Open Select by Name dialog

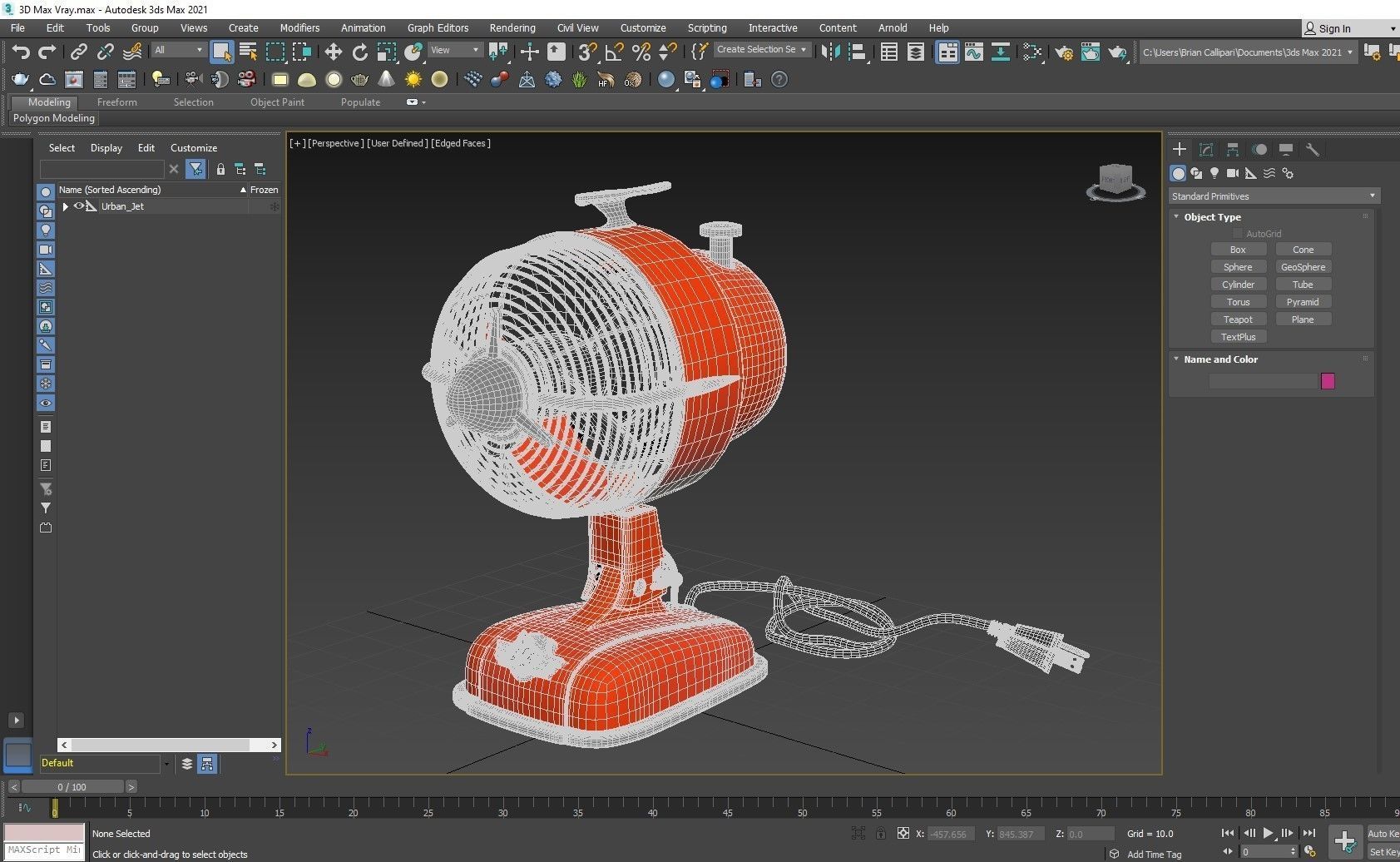(x=248, y=52)
